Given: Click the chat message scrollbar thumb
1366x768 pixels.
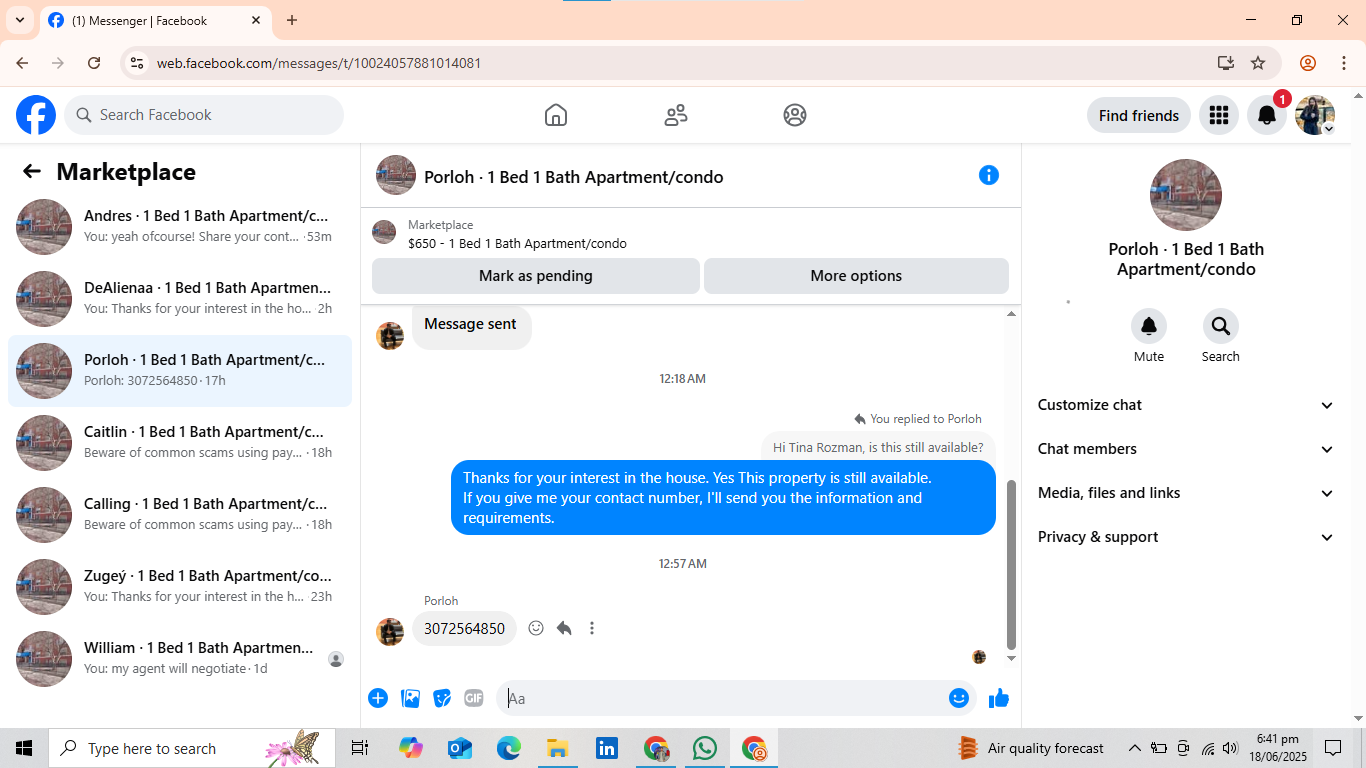Looking at the screenshot, I should click(x=1011, y=565).
